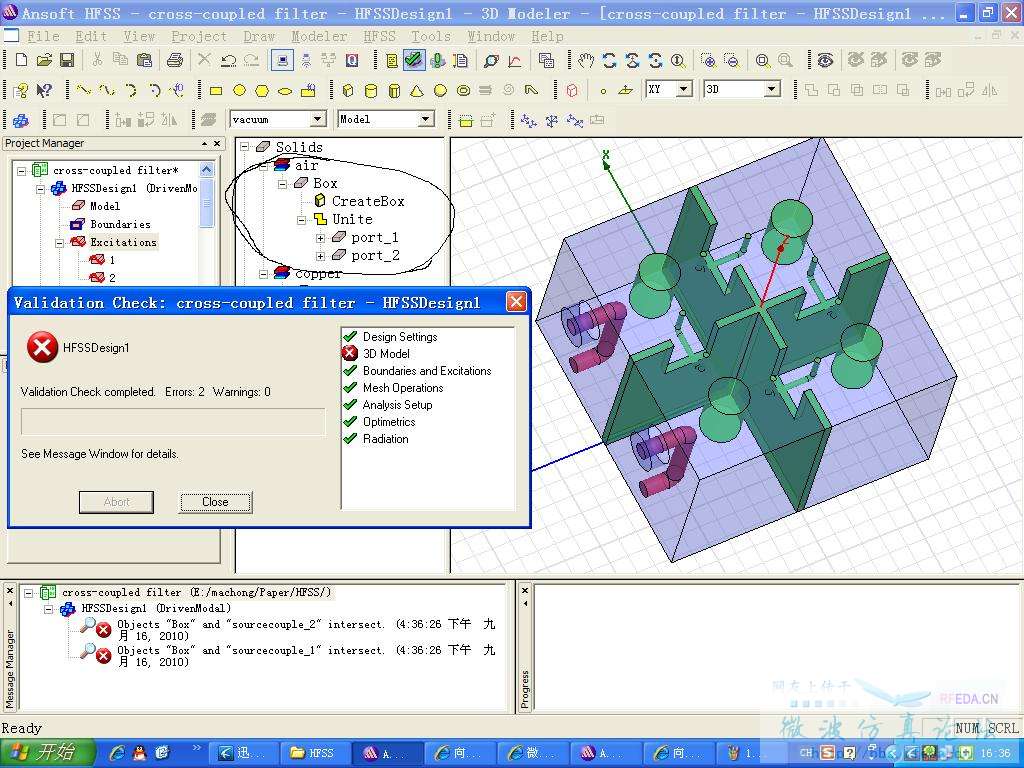Image resolution: width=1024 pixels, height=768 pixels.
Task: Open the Tools menu
Action: 430,37
